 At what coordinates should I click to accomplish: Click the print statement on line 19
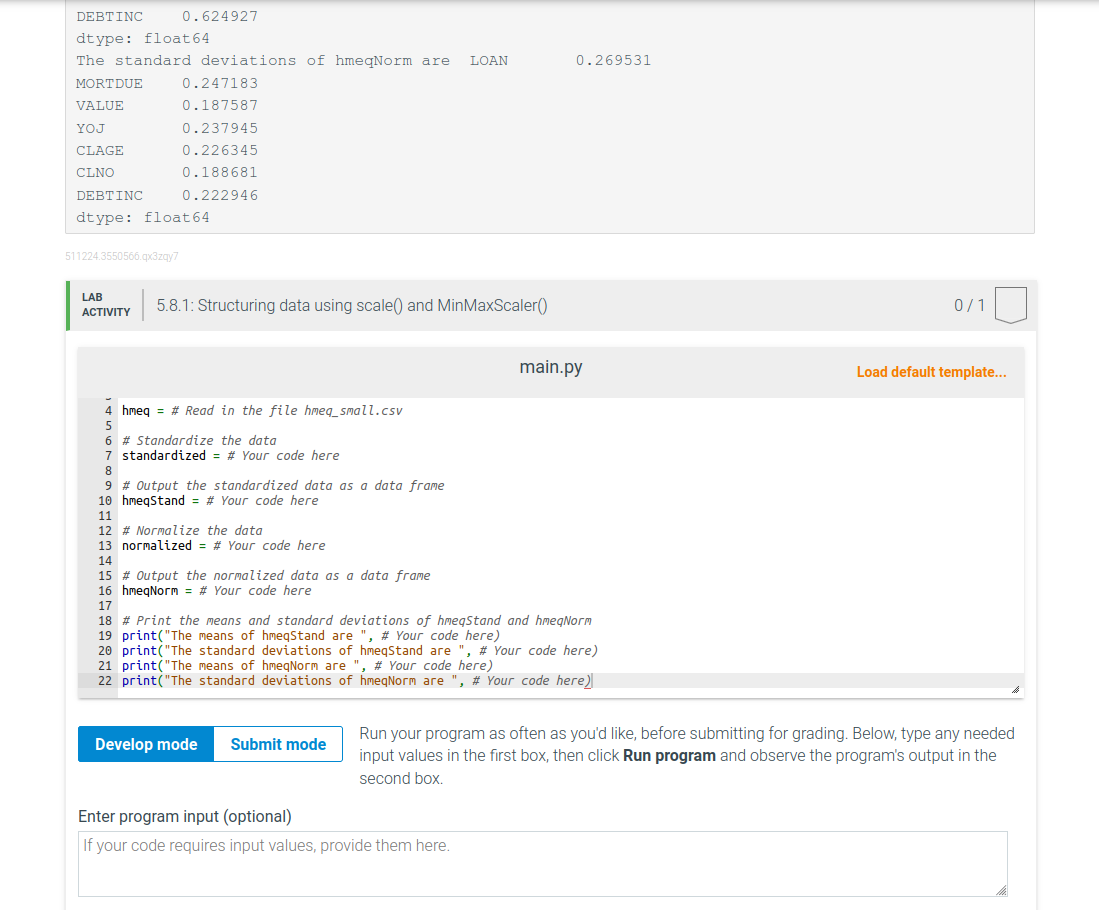click(300, 635)
